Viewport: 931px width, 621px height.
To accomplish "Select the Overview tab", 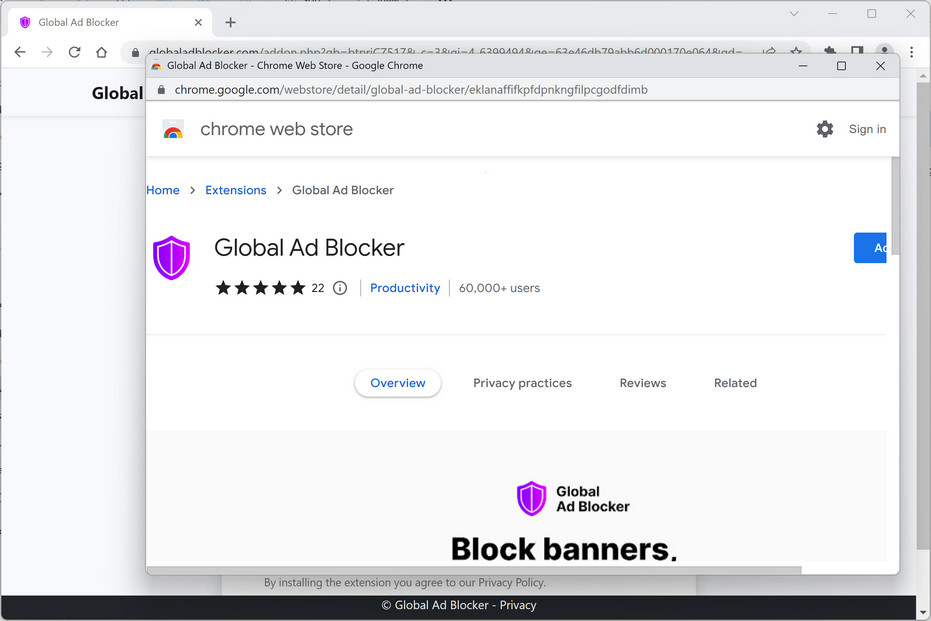I will [398, 383].
